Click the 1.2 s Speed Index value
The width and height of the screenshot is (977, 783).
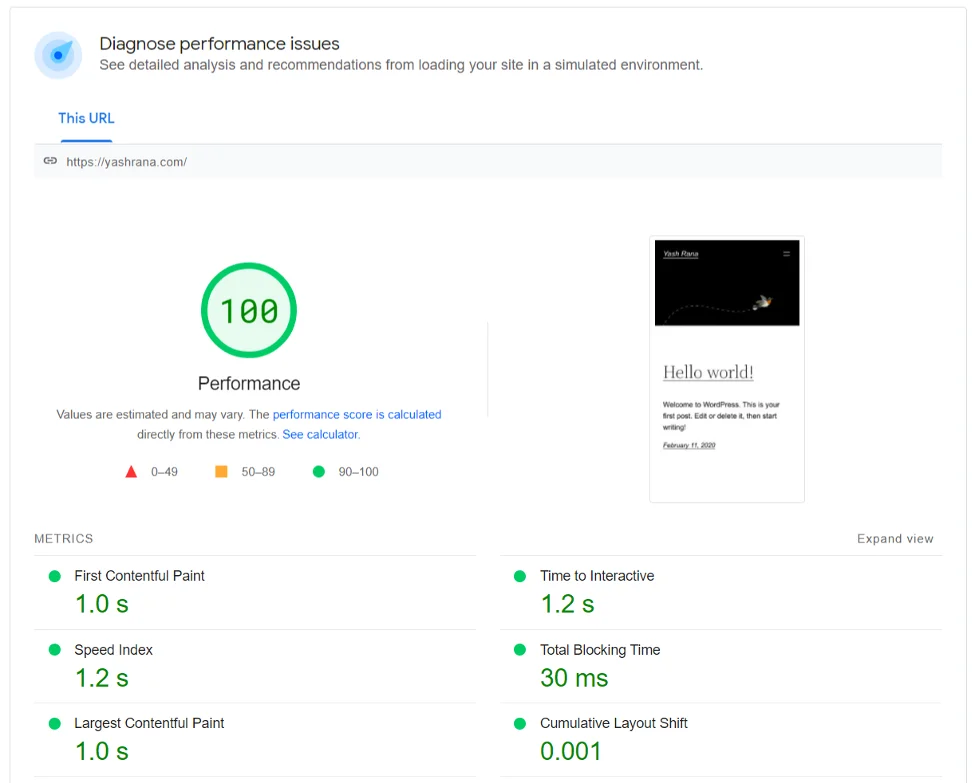tap(102, 678)
